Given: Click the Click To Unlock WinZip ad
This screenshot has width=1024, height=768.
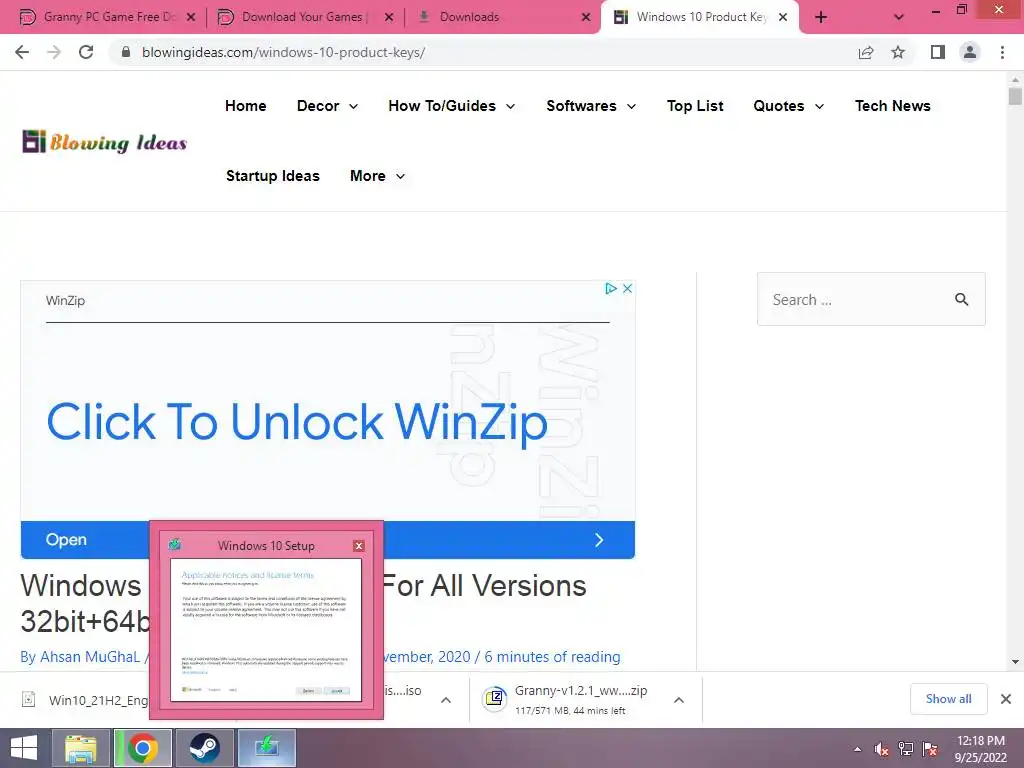Looking at the screenshot, I should tap(297, 421).
